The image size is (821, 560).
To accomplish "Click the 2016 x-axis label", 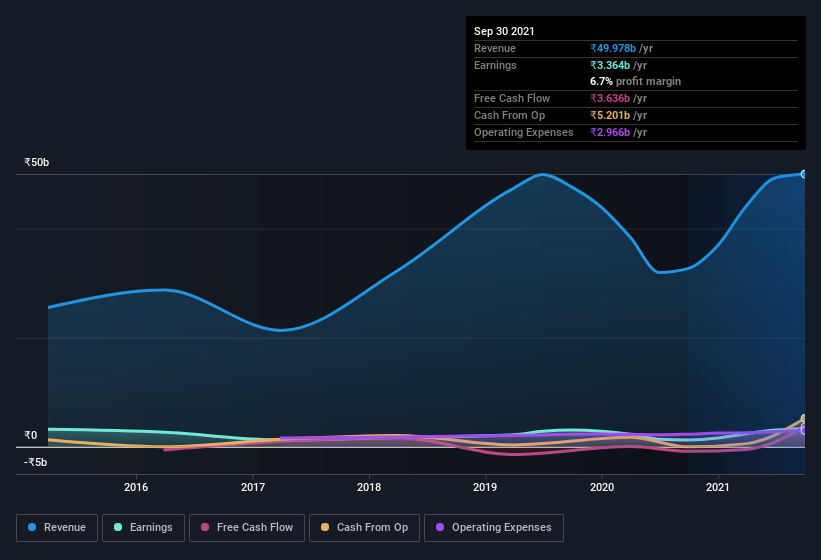I will [x=136, y=487].
